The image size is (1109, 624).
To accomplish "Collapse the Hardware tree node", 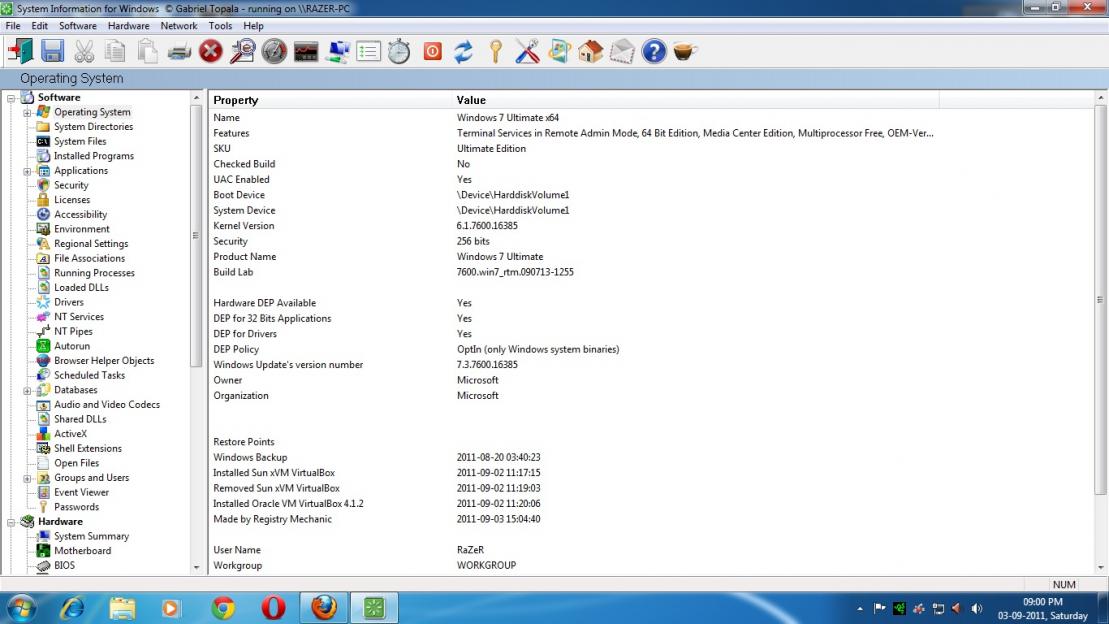I will coord(11,522).
